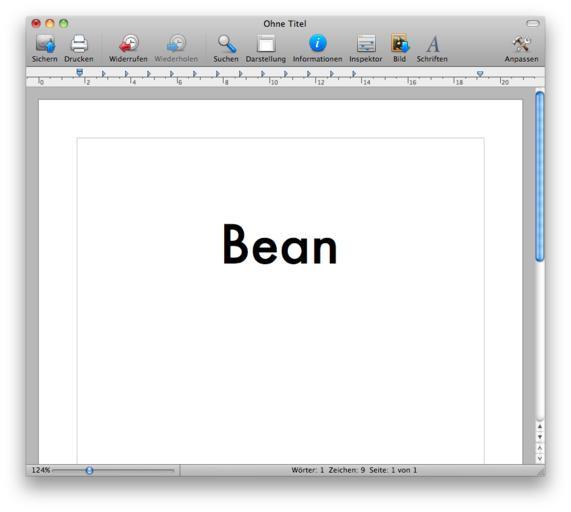571x512 pixels.
Task: Open the Schriften fonts panel
Action: point(433,44)
